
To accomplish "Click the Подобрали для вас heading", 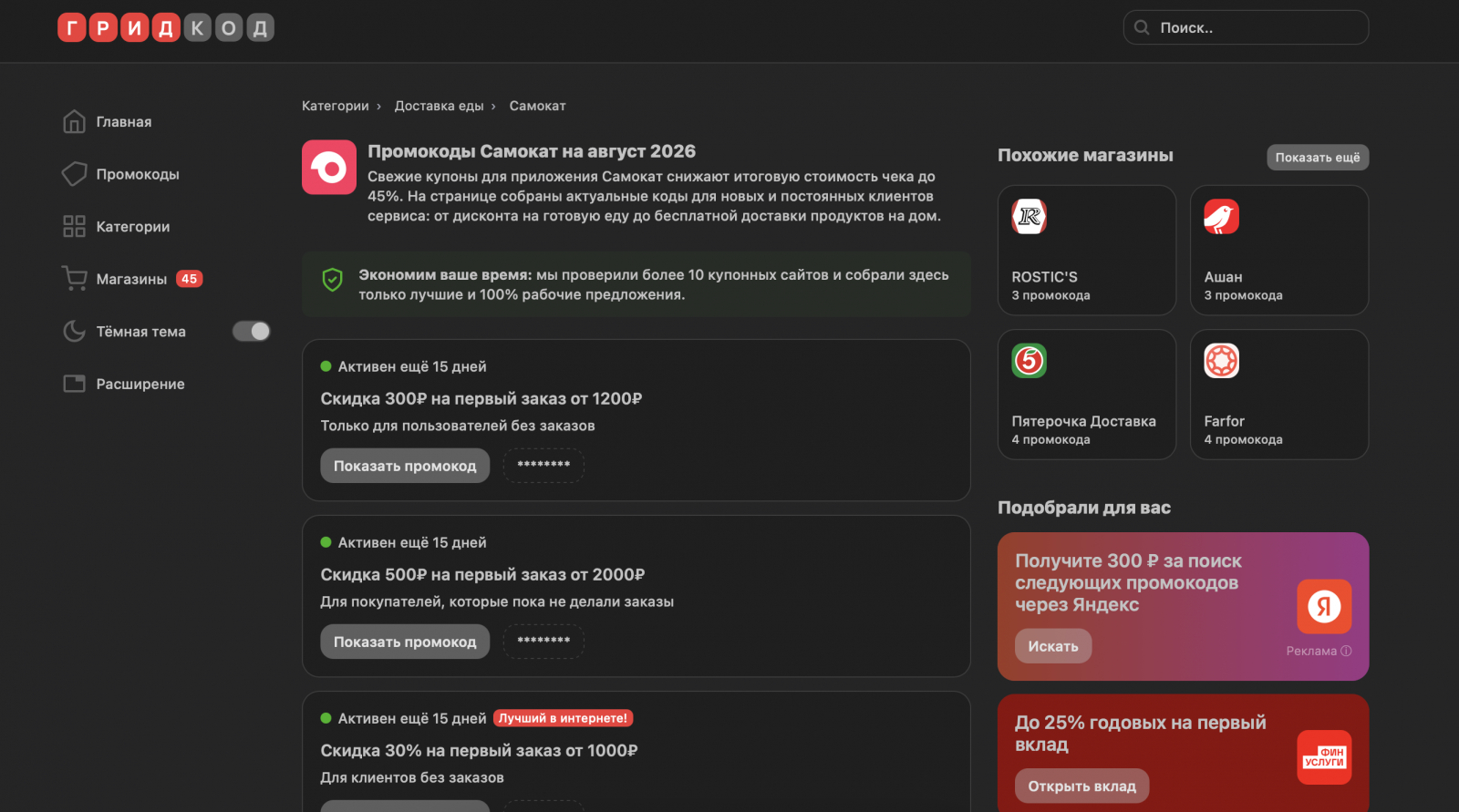I will 1084,508.
